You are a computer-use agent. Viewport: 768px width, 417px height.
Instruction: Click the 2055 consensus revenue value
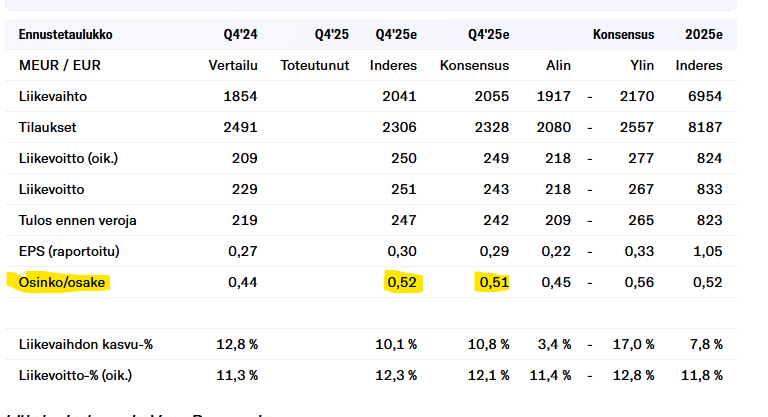coord(491,97)
